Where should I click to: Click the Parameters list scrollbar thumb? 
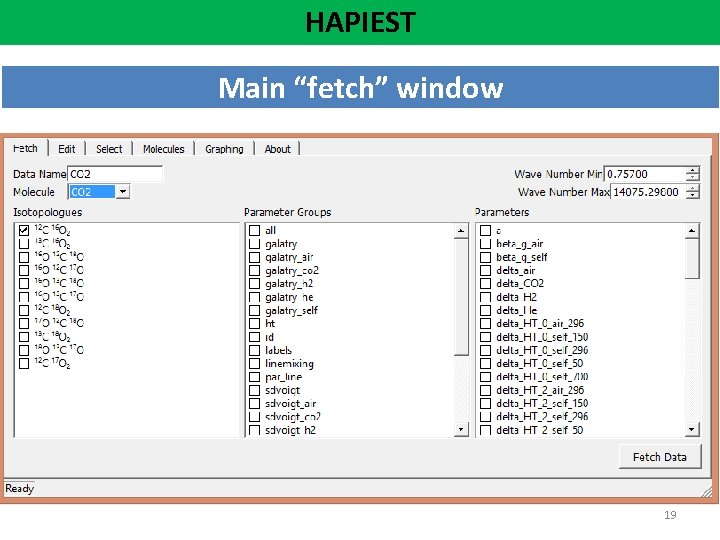[x=692, y=258]
